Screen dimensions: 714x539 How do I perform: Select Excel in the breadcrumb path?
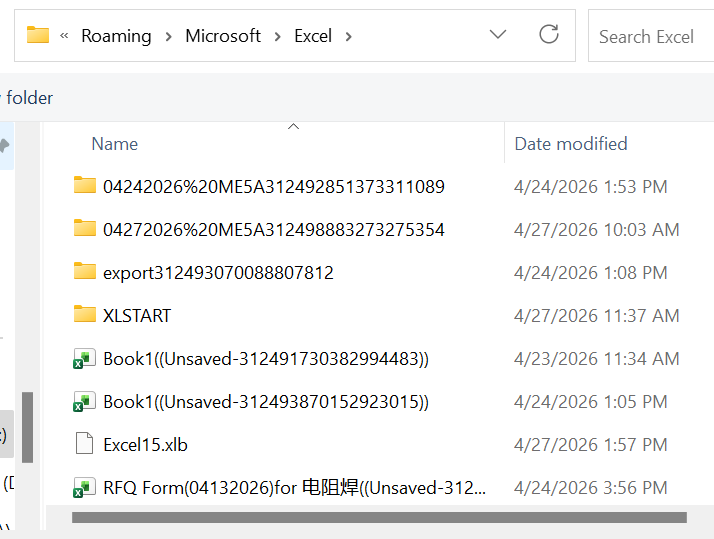click(x=313, y=36)
